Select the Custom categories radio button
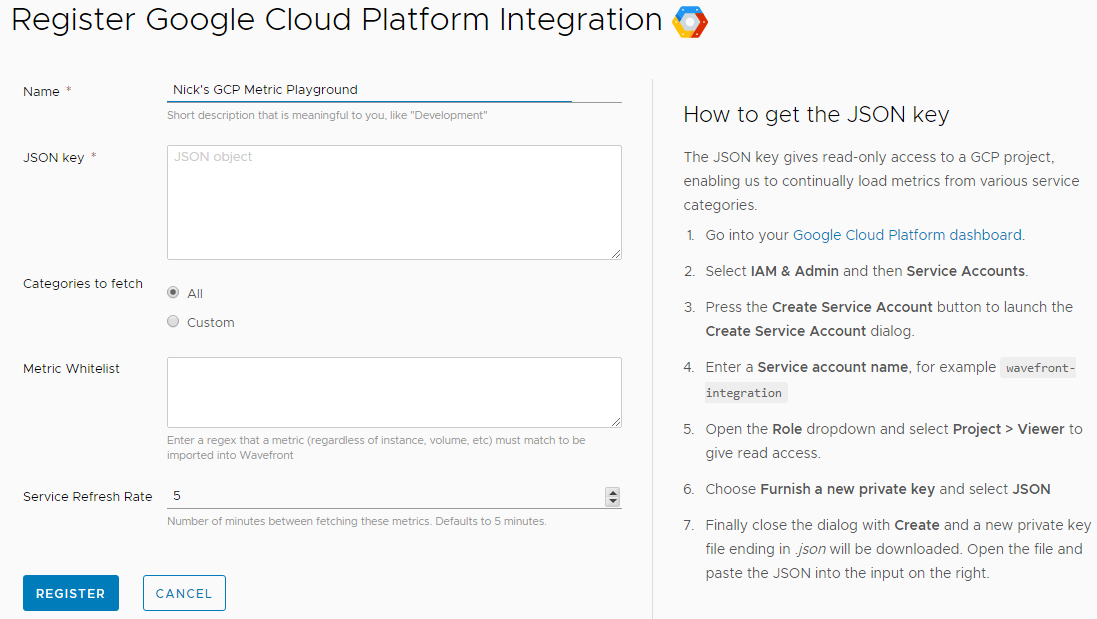 (x=173, y=322)
